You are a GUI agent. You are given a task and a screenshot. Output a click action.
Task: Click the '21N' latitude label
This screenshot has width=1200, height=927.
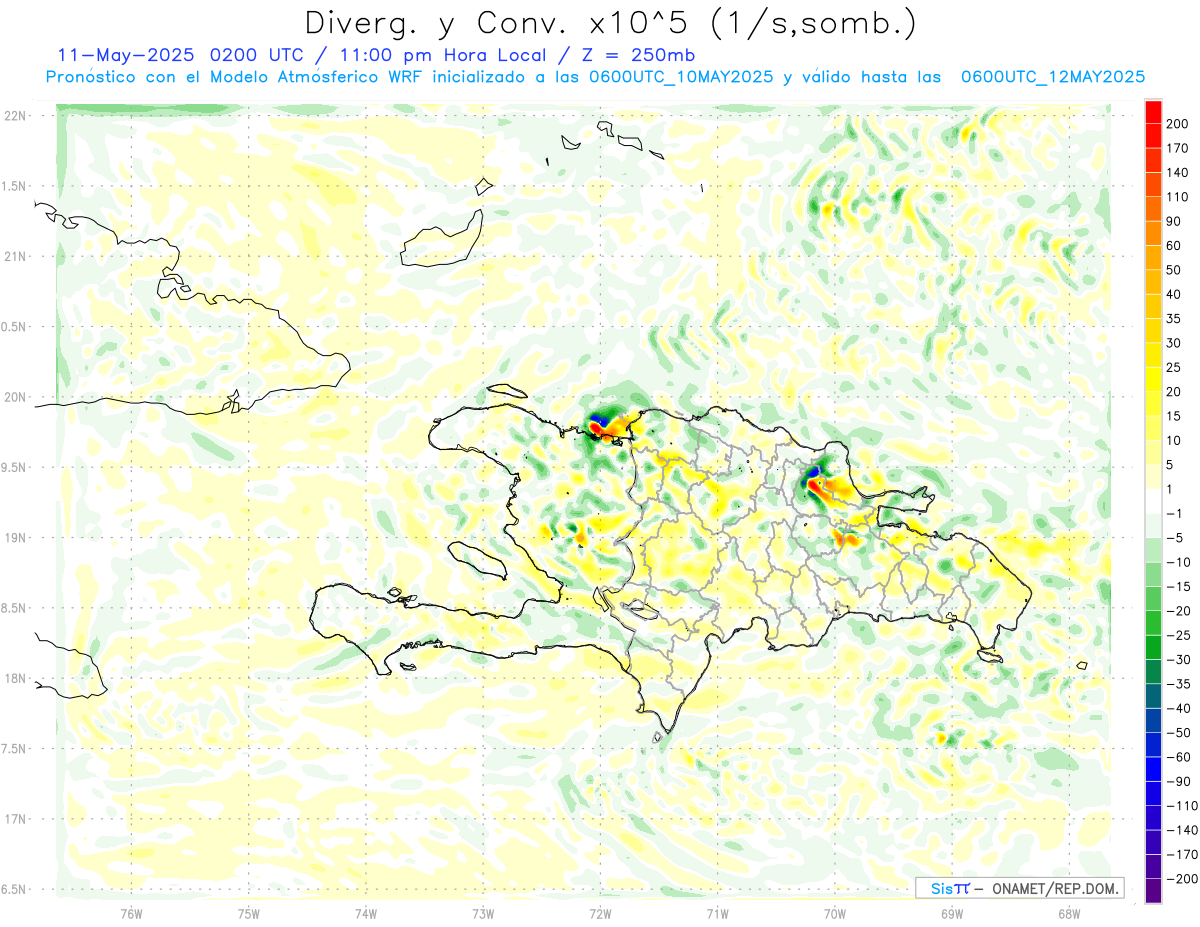(x=15, y=256)
